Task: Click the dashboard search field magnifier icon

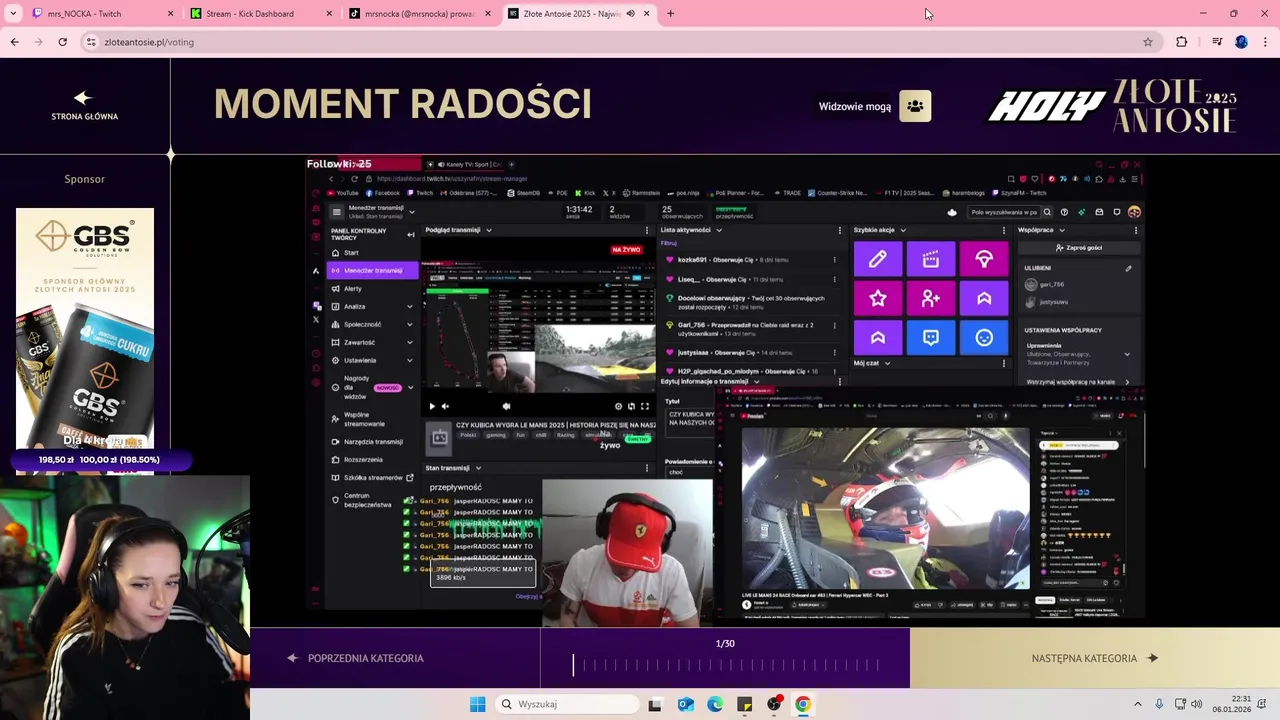Action: (1047, 212)
